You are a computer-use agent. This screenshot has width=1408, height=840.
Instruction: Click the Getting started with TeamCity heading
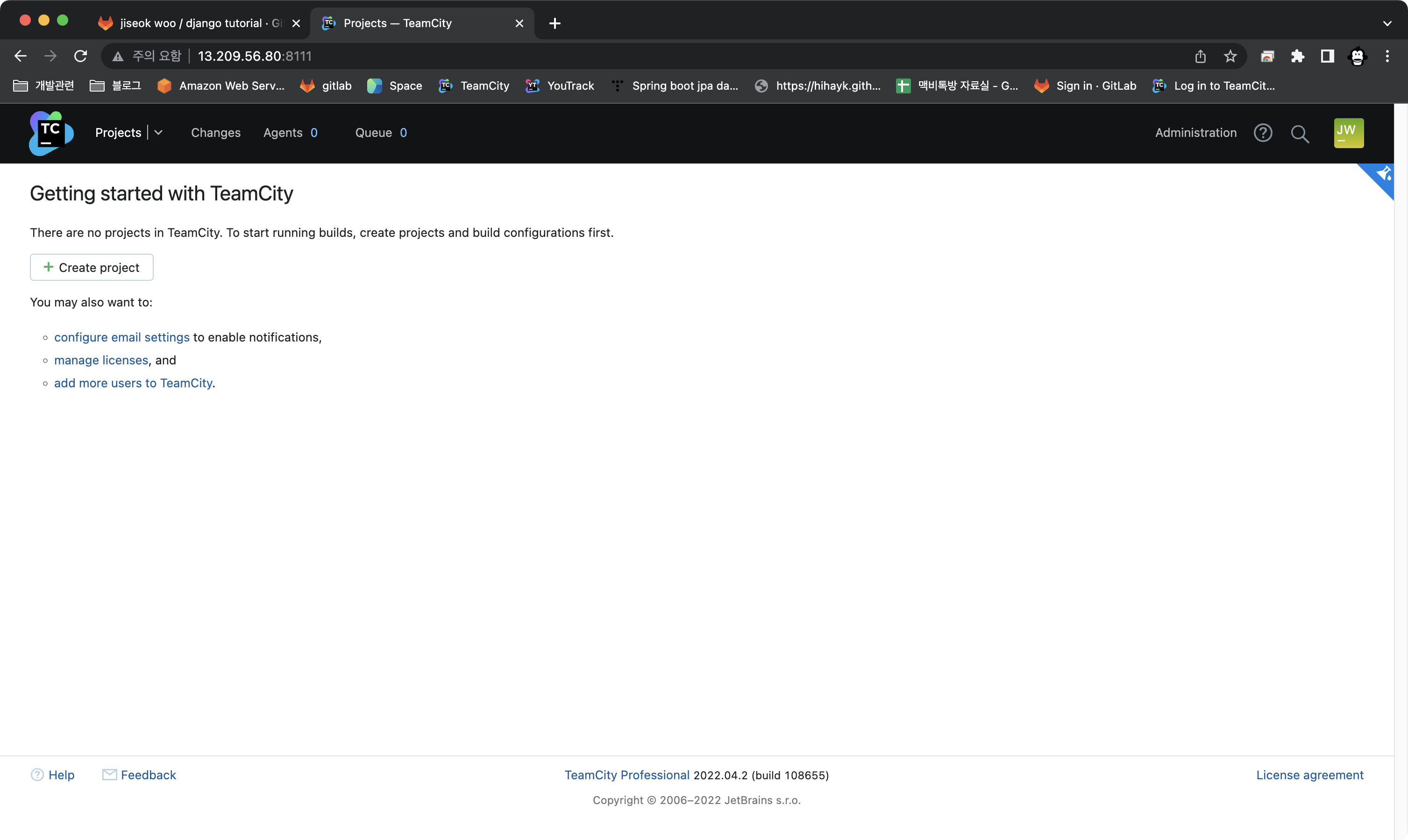(161, 193)
